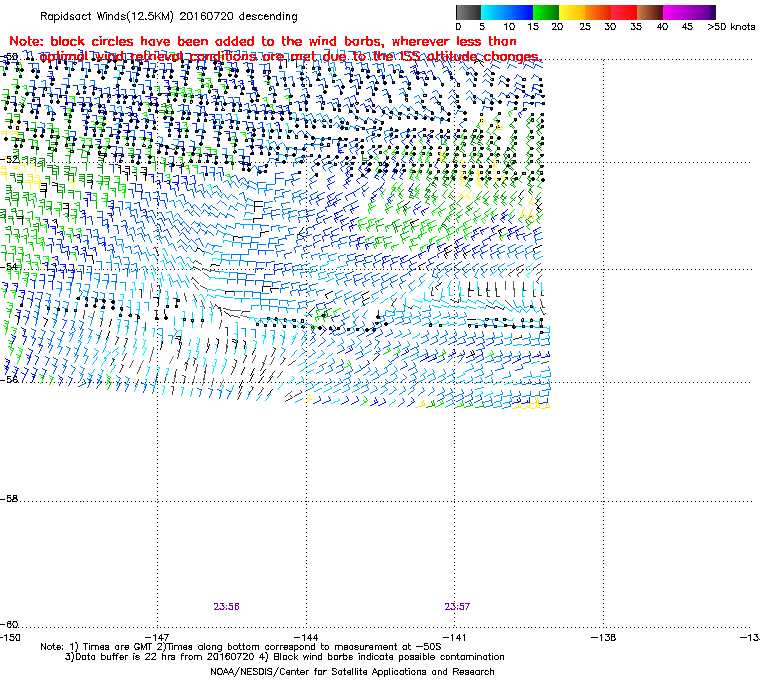
Task: Click the title 'Rapidsact Winds(12.5KM) 20160720 descending'
Action: pos(169,16)
